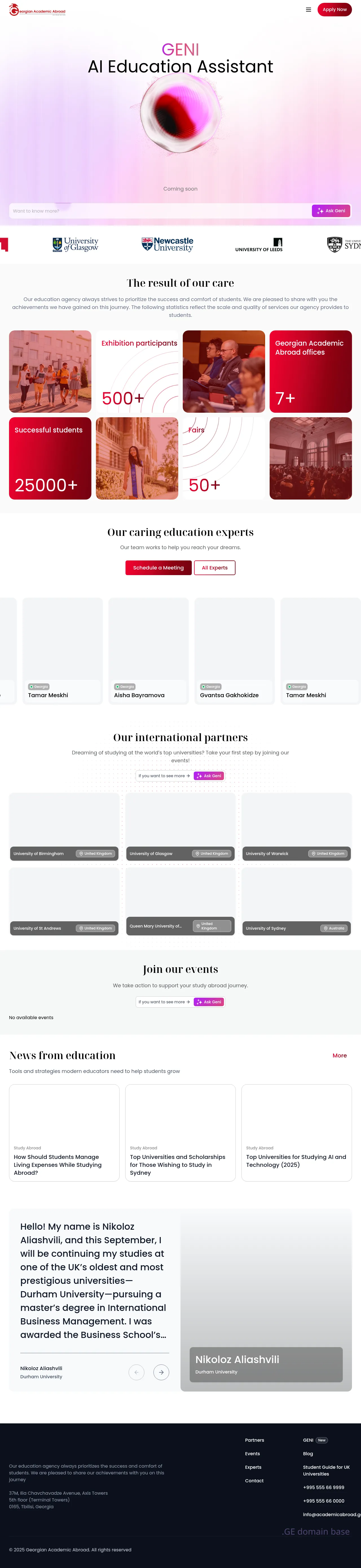This screenshot has width=361, height=1568.
Task: Click the University of Glasgow logo
Action: tap(76, 245)
